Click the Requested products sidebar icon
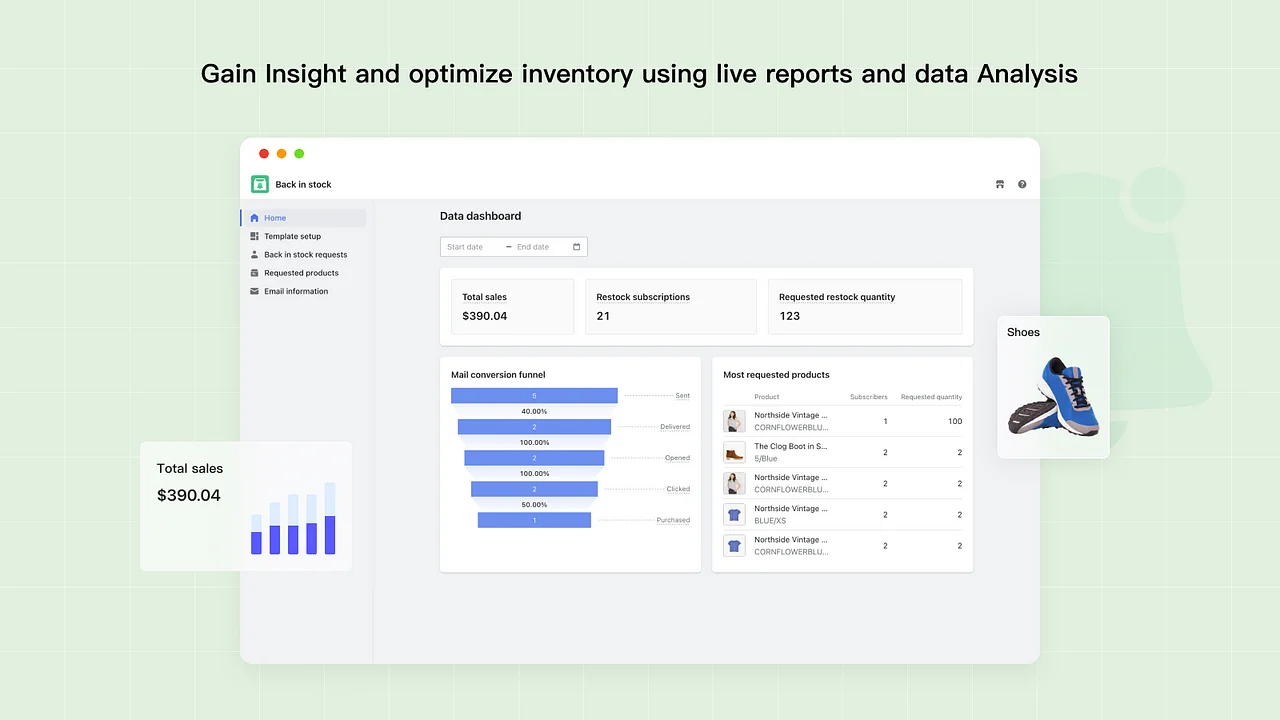The height and width of the screenshot is (720, 1280). click(254, 273)
